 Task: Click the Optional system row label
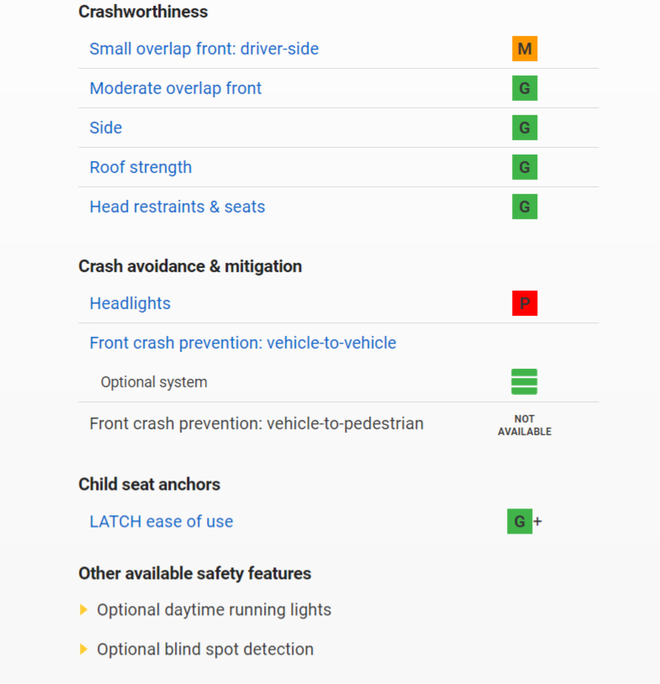pyautogui.click(x=154, y=382)
